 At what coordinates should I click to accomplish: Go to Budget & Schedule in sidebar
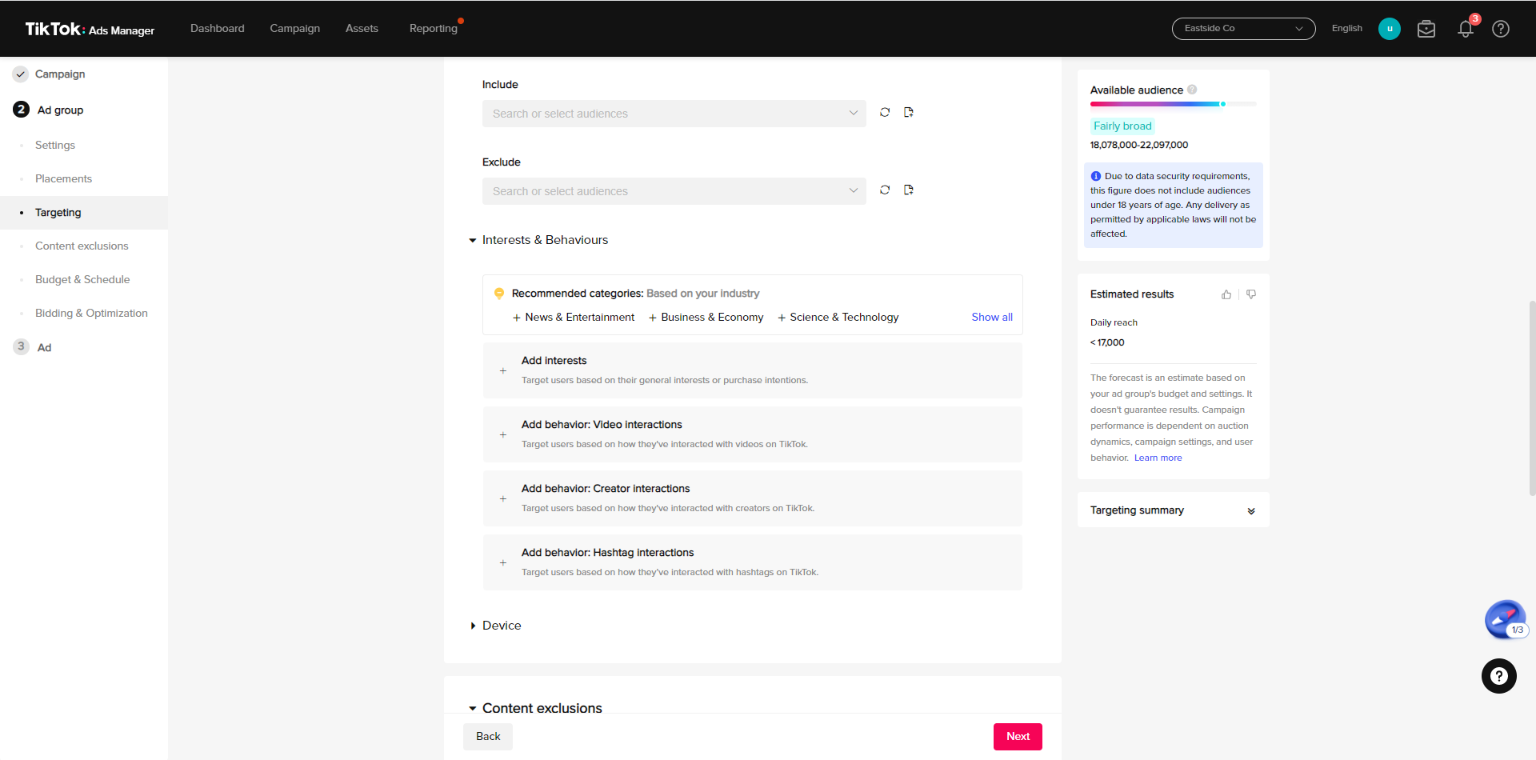pos(82,279)
